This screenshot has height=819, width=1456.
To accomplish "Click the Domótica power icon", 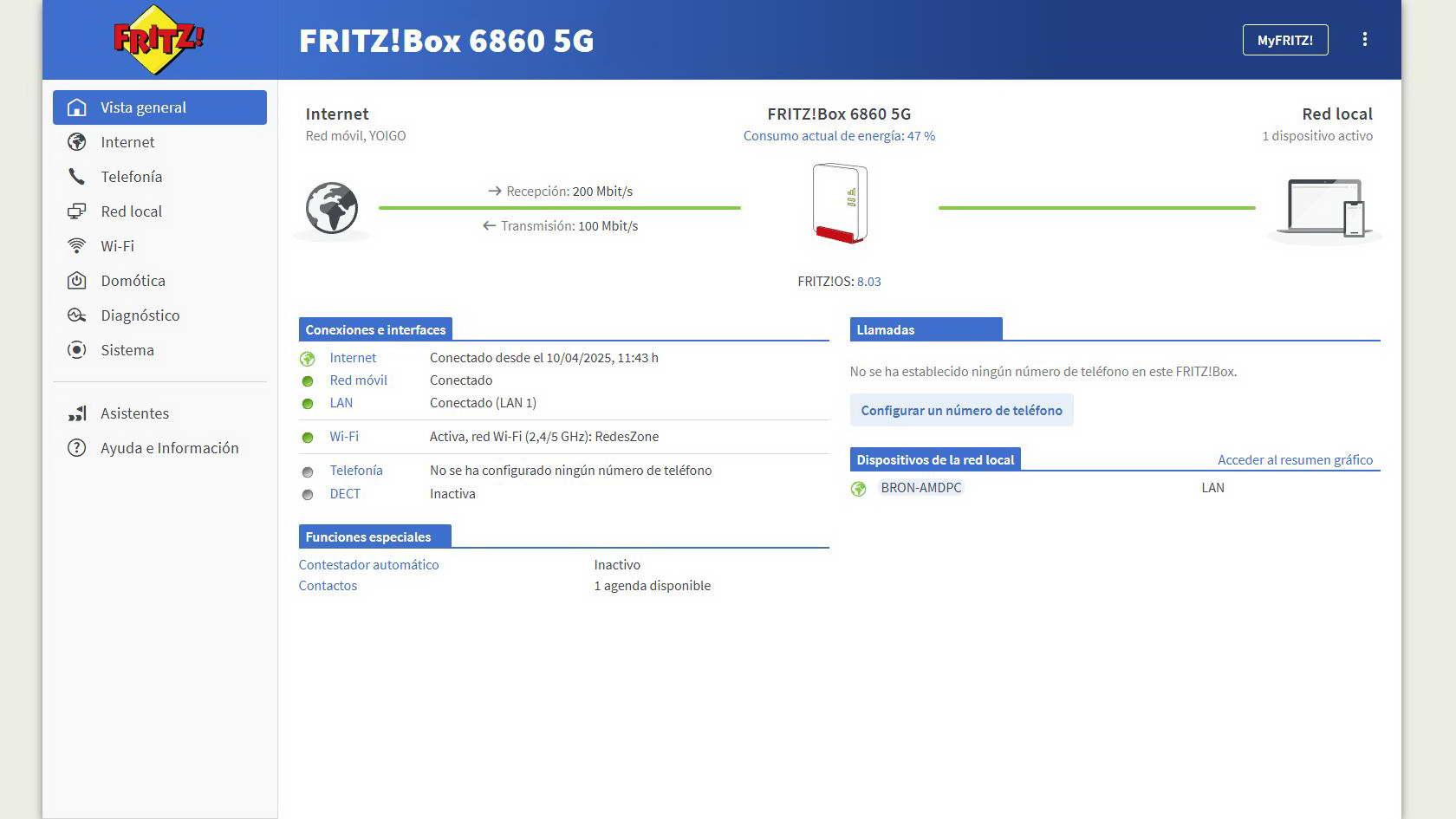I will pos(77,281).
